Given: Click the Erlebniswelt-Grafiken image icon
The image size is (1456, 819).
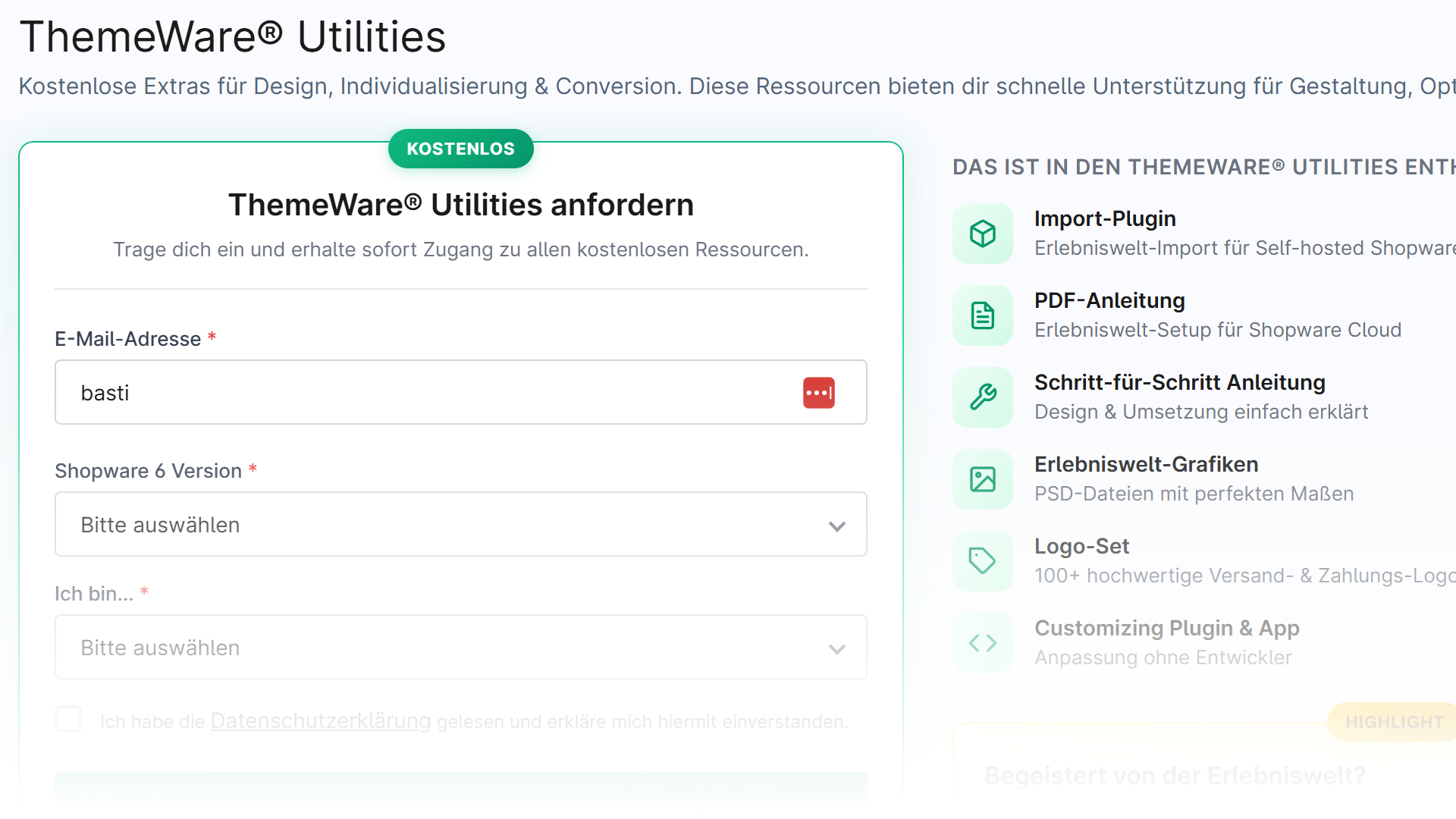Looking at the screenshot, I should coord(983,479).
